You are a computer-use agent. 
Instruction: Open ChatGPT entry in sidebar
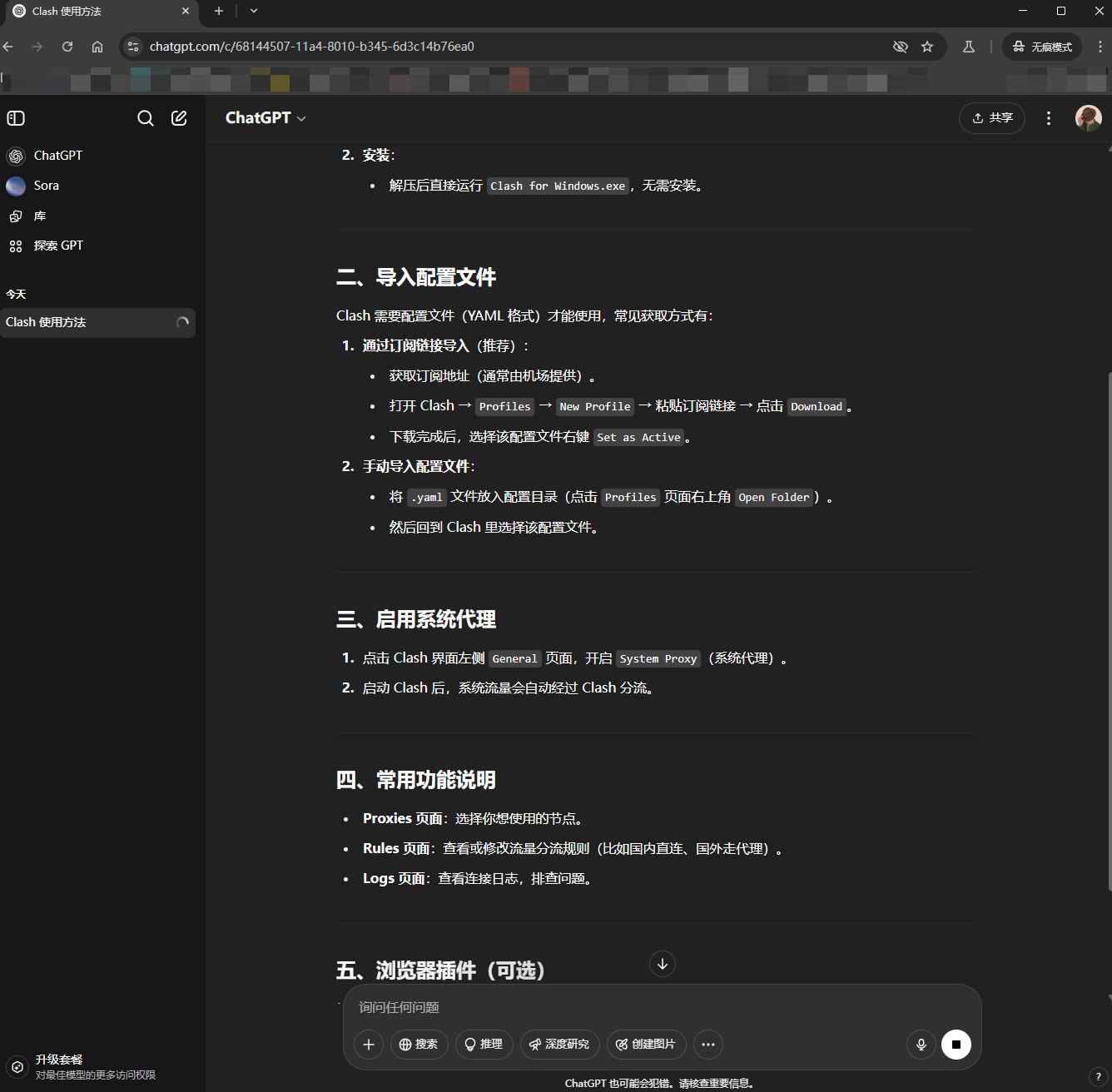(98, 156)
